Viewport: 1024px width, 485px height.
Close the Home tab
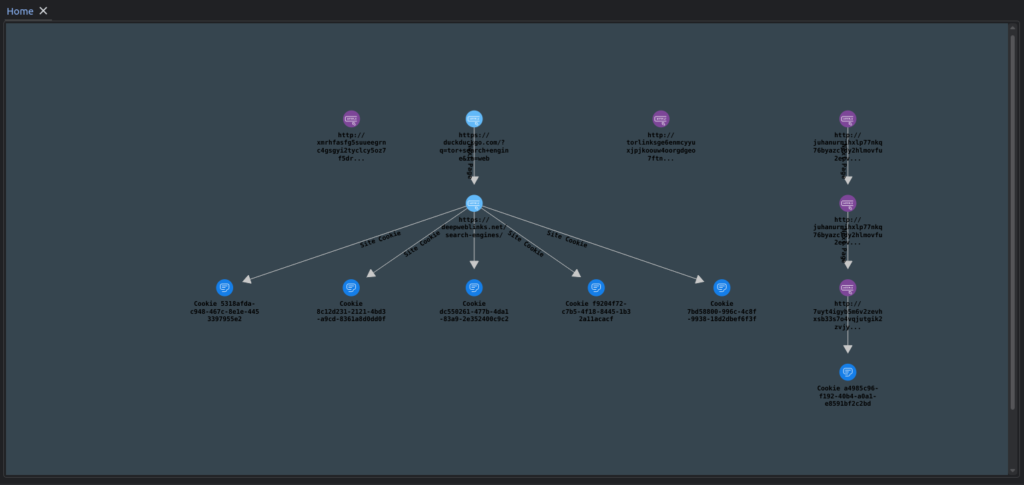43,10
